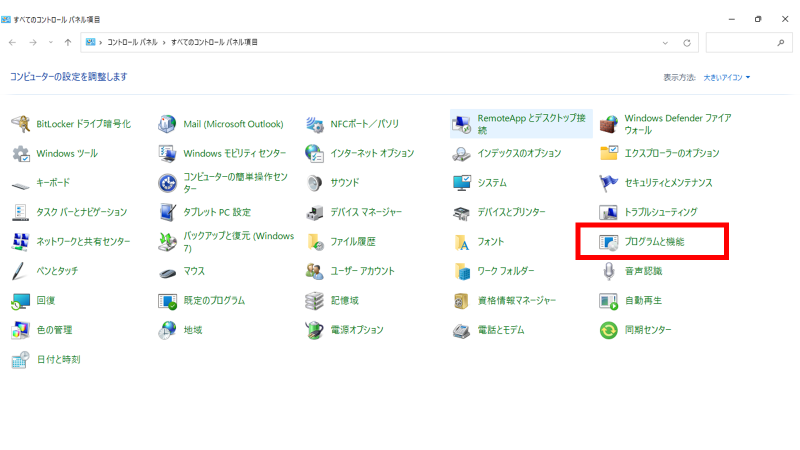Open トラブルシューティング icon
This screenshot has height=450, width=800.
[x=609, y=212]
